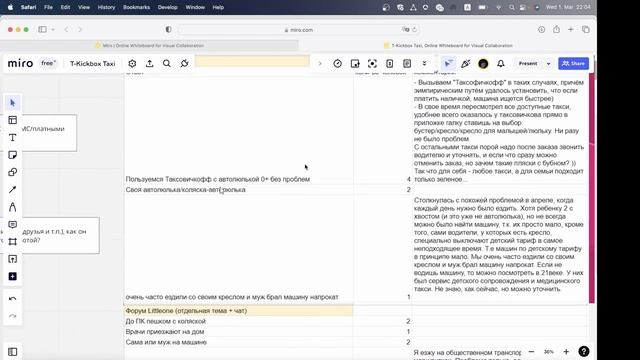
Task: Open the History menu
Action: pos(106,7)
